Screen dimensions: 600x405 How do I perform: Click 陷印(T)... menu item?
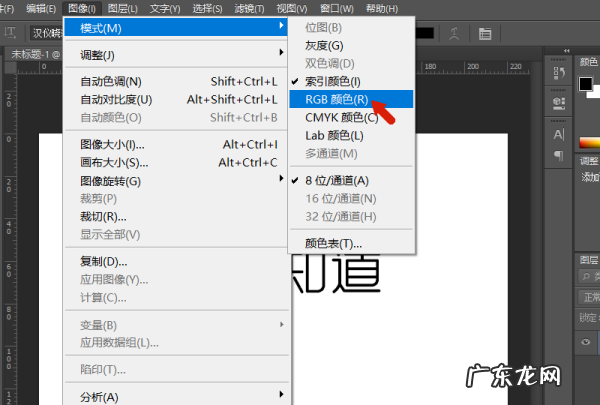pyautogui.click(x=176, y=369)
